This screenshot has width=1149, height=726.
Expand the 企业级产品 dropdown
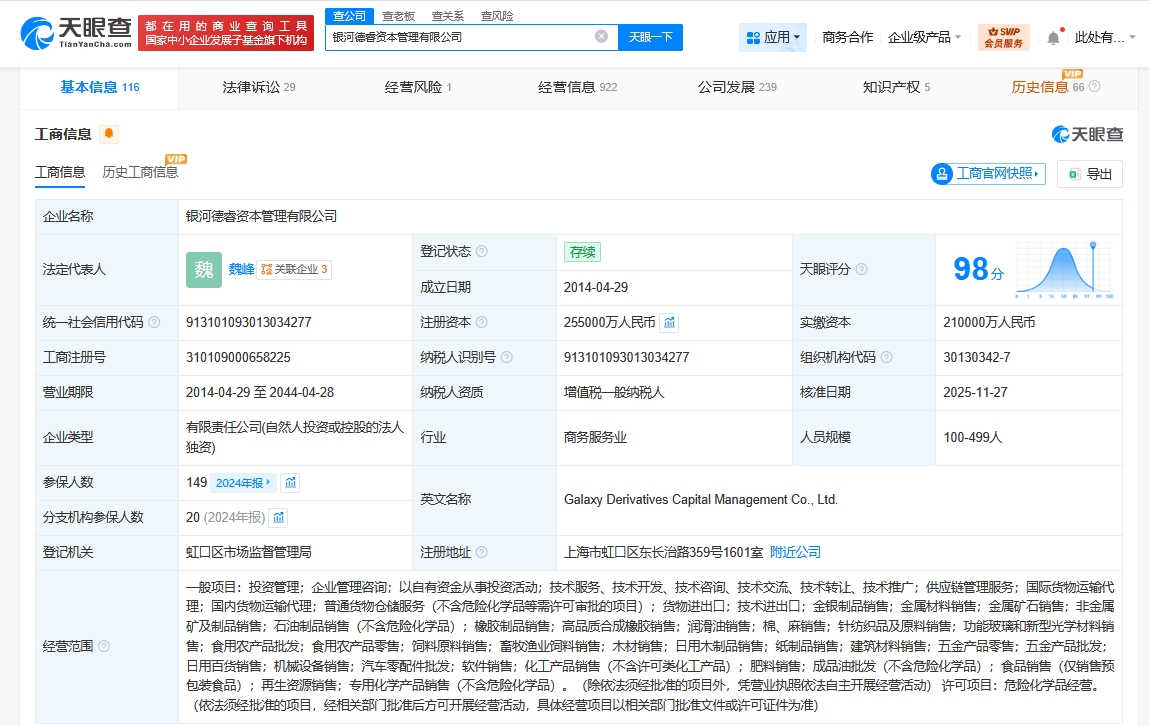click(924, 37)
